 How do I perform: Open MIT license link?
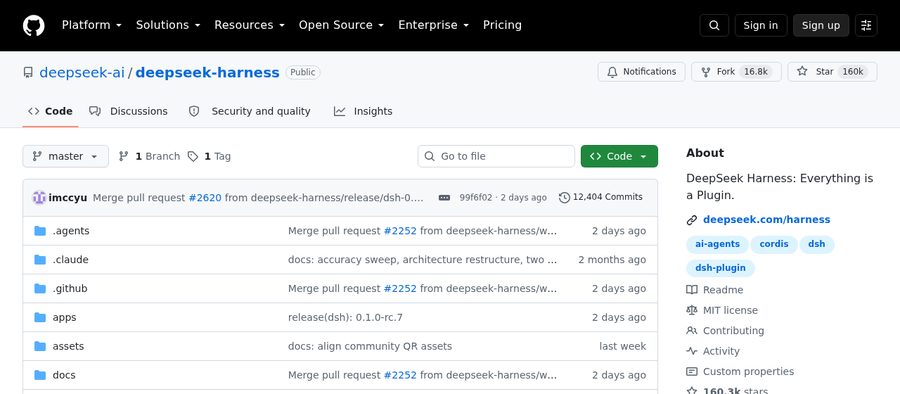click(722, 310)
